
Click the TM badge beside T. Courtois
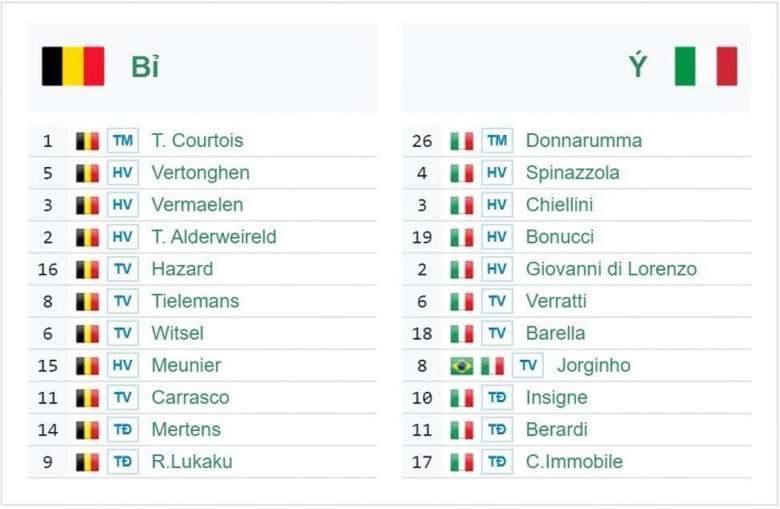click(x=123, y=141)
